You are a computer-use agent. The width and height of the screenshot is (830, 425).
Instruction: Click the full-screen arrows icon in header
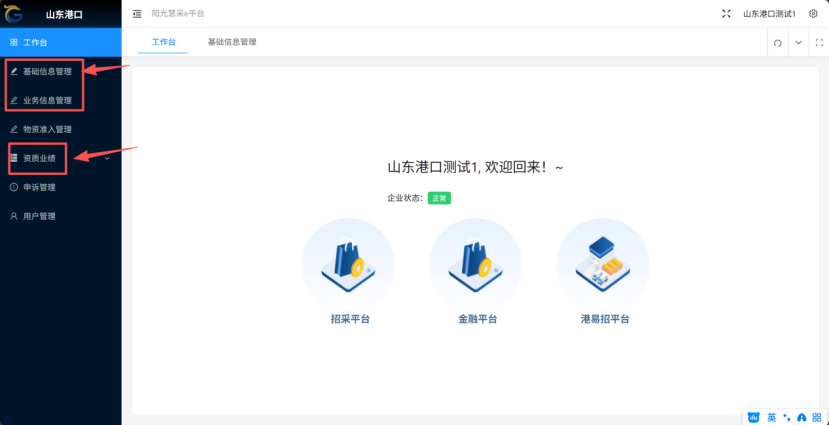725,14
